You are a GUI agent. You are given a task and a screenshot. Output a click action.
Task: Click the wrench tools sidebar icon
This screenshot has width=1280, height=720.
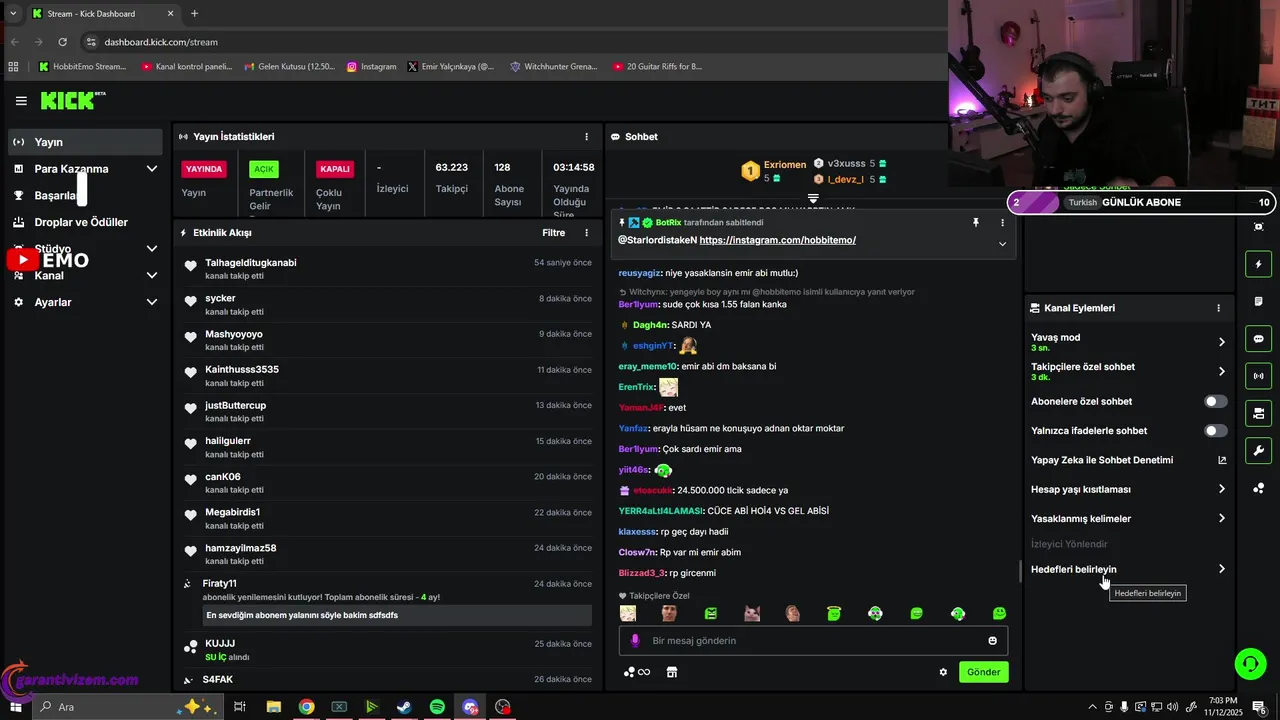pos(1258,450)
